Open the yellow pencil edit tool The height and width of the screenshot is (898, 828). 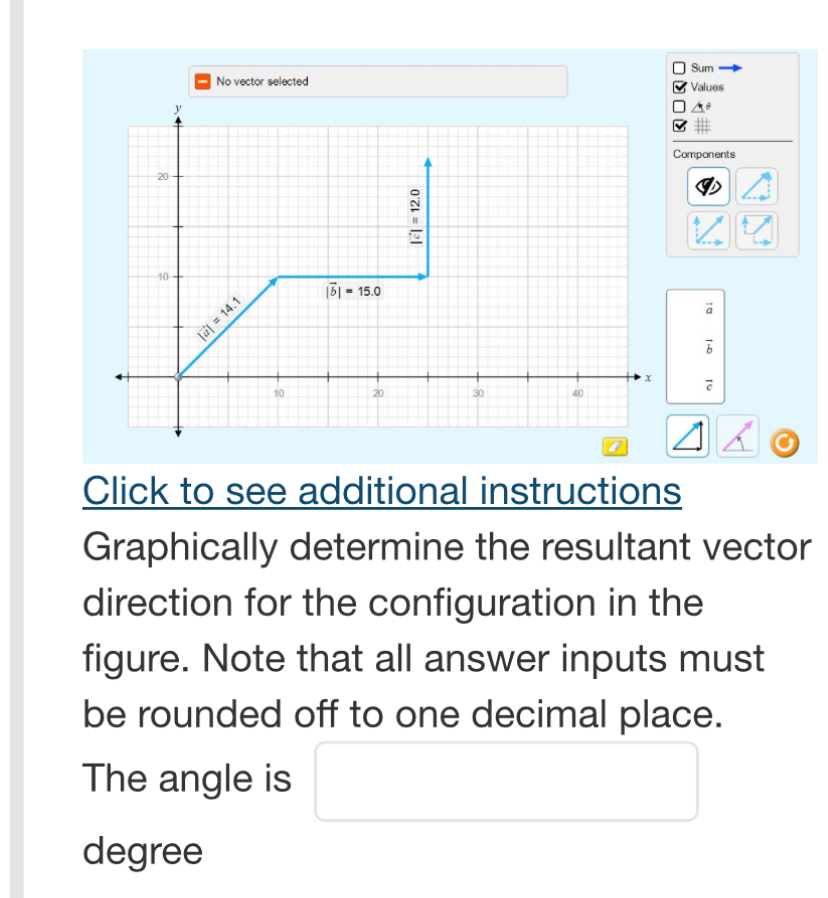click(615, 445)
